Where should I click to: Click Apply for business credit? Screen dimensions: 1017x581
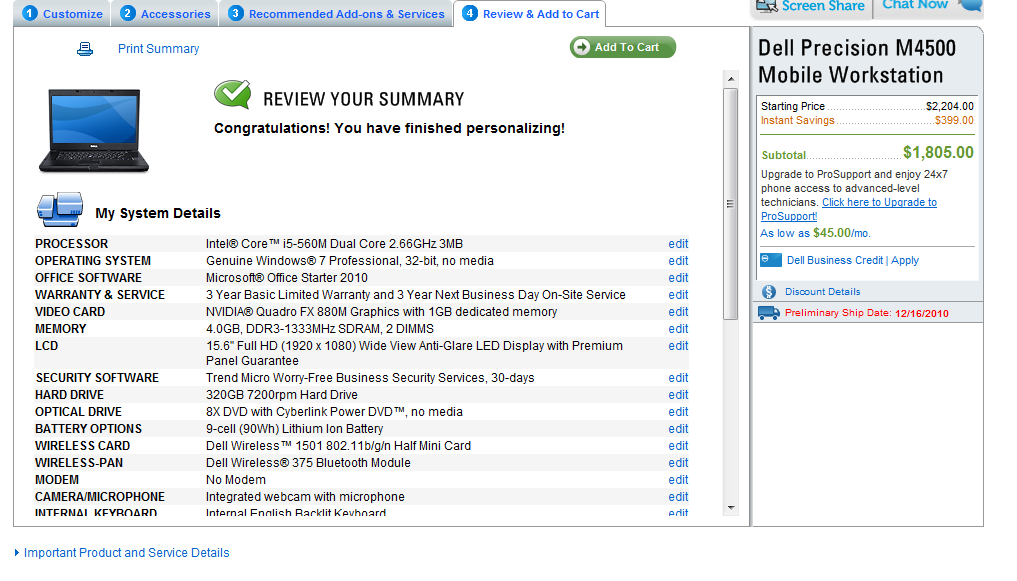pos(905,260)
